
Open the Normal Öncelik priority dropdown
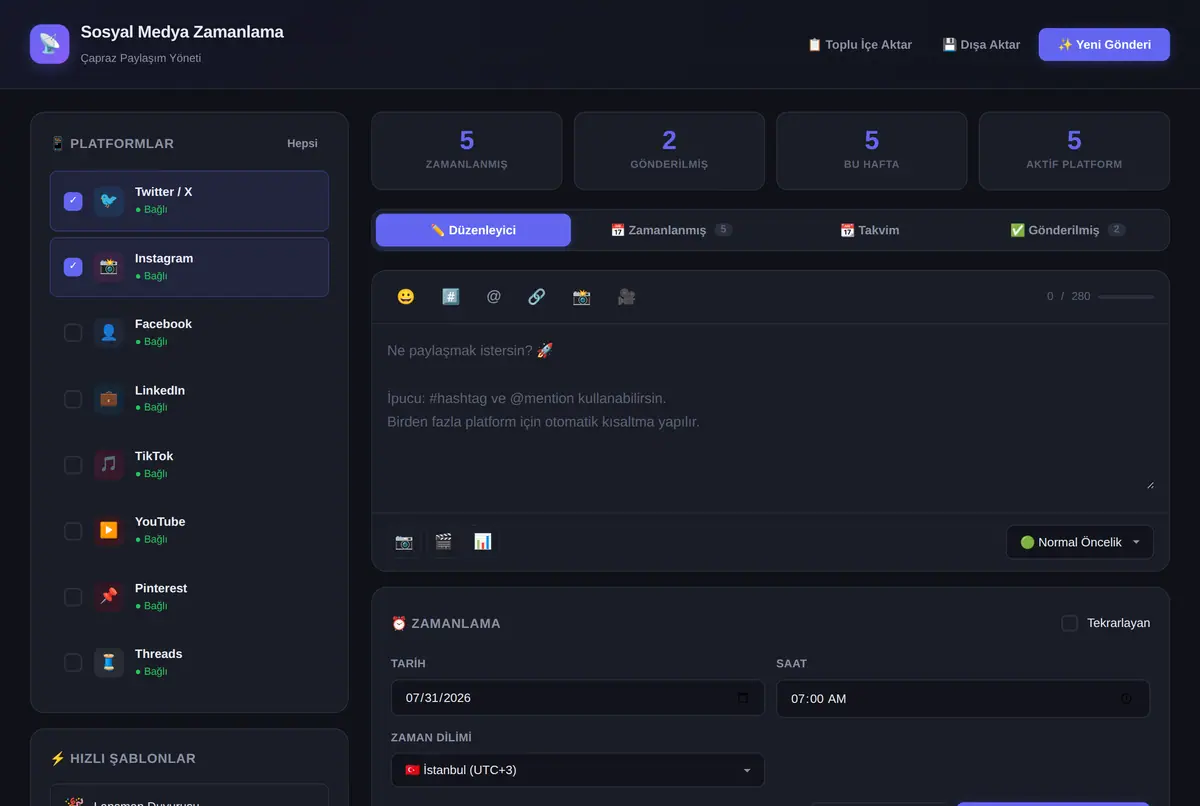pos(1080,542)
